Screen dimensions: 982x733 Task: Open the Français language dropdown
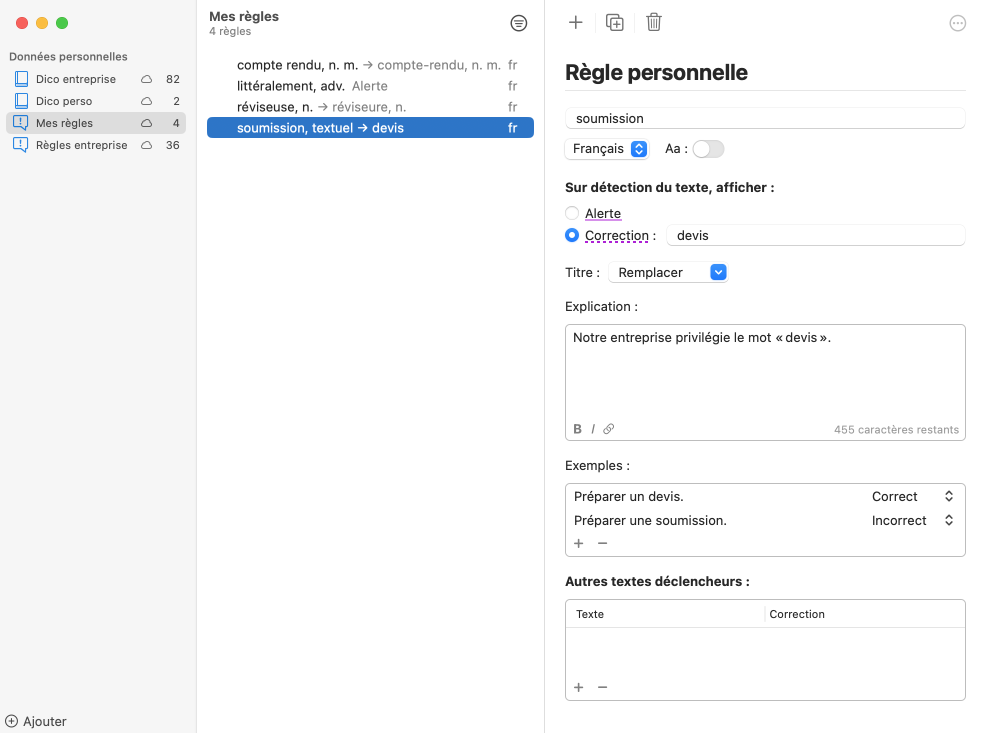pyautogui.click(x=609, y=149)
